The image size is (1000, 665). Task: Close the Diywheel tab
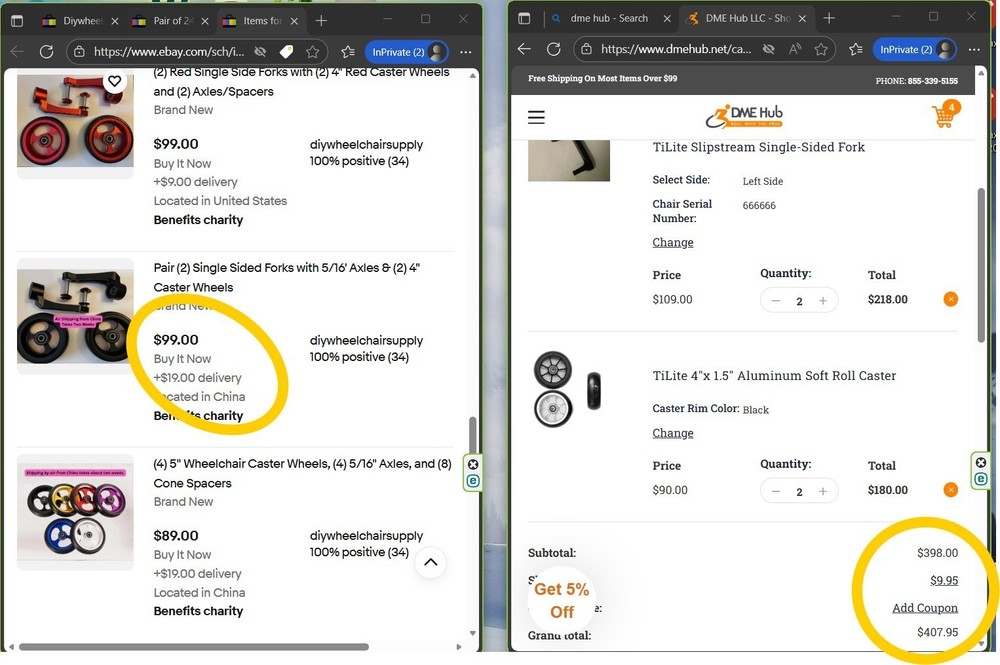pyautogui.click(x=115, y=21)
